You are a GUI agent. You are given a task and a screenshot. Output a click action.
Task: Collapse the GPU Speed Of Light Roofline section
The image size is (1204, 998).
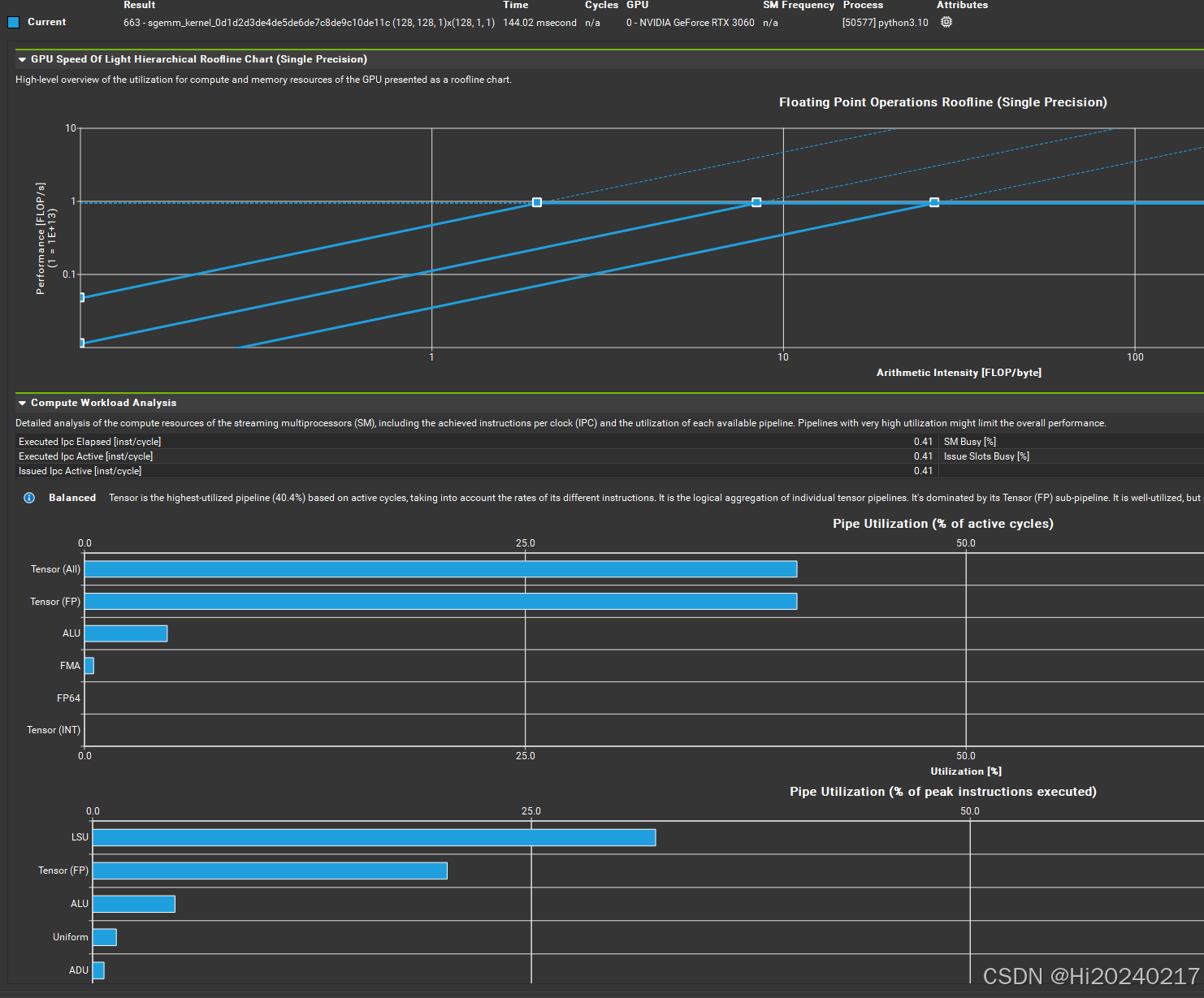coord(22,59)
